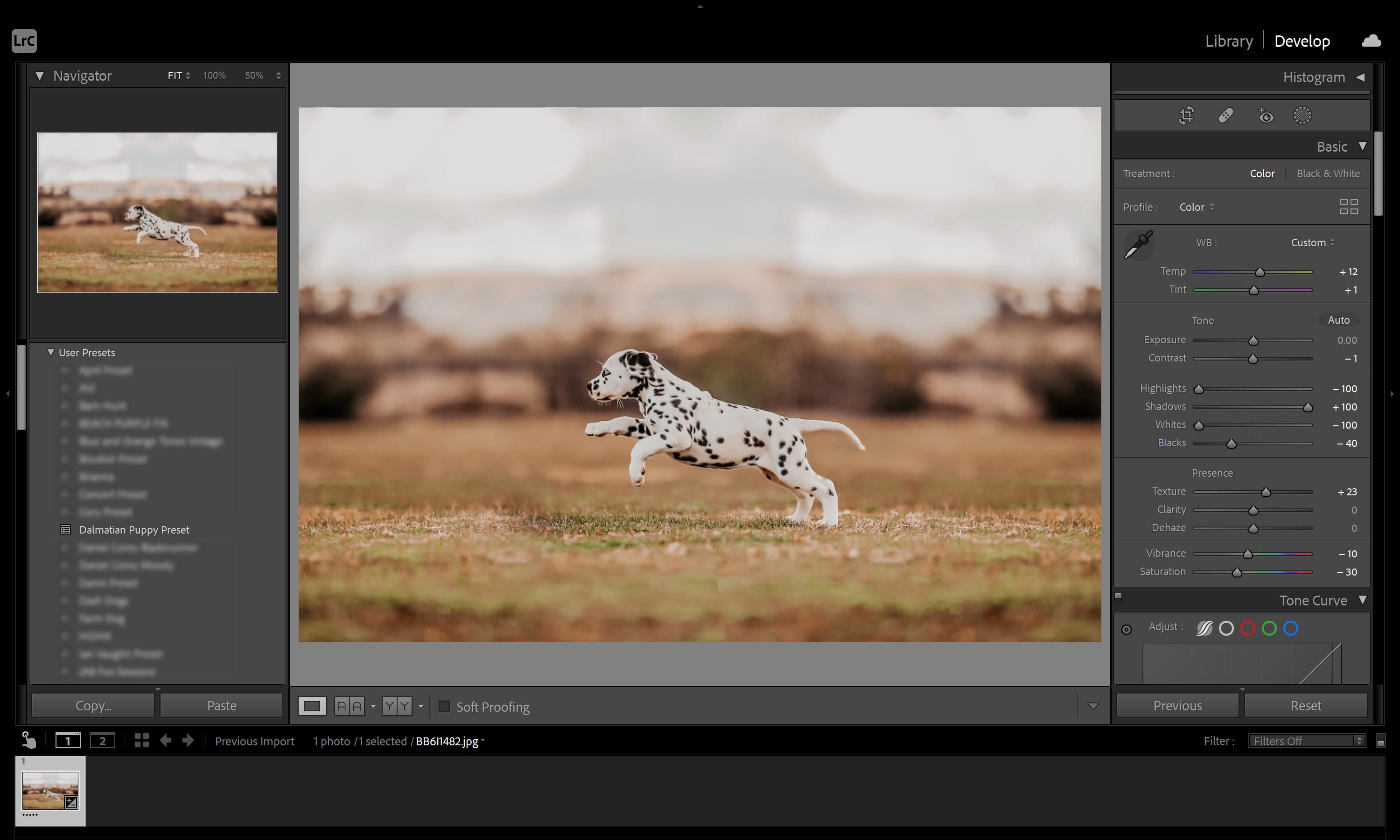Click the Previous Import source label
The height and width of the screenshot is (840, 1400).
coord(254,741)
